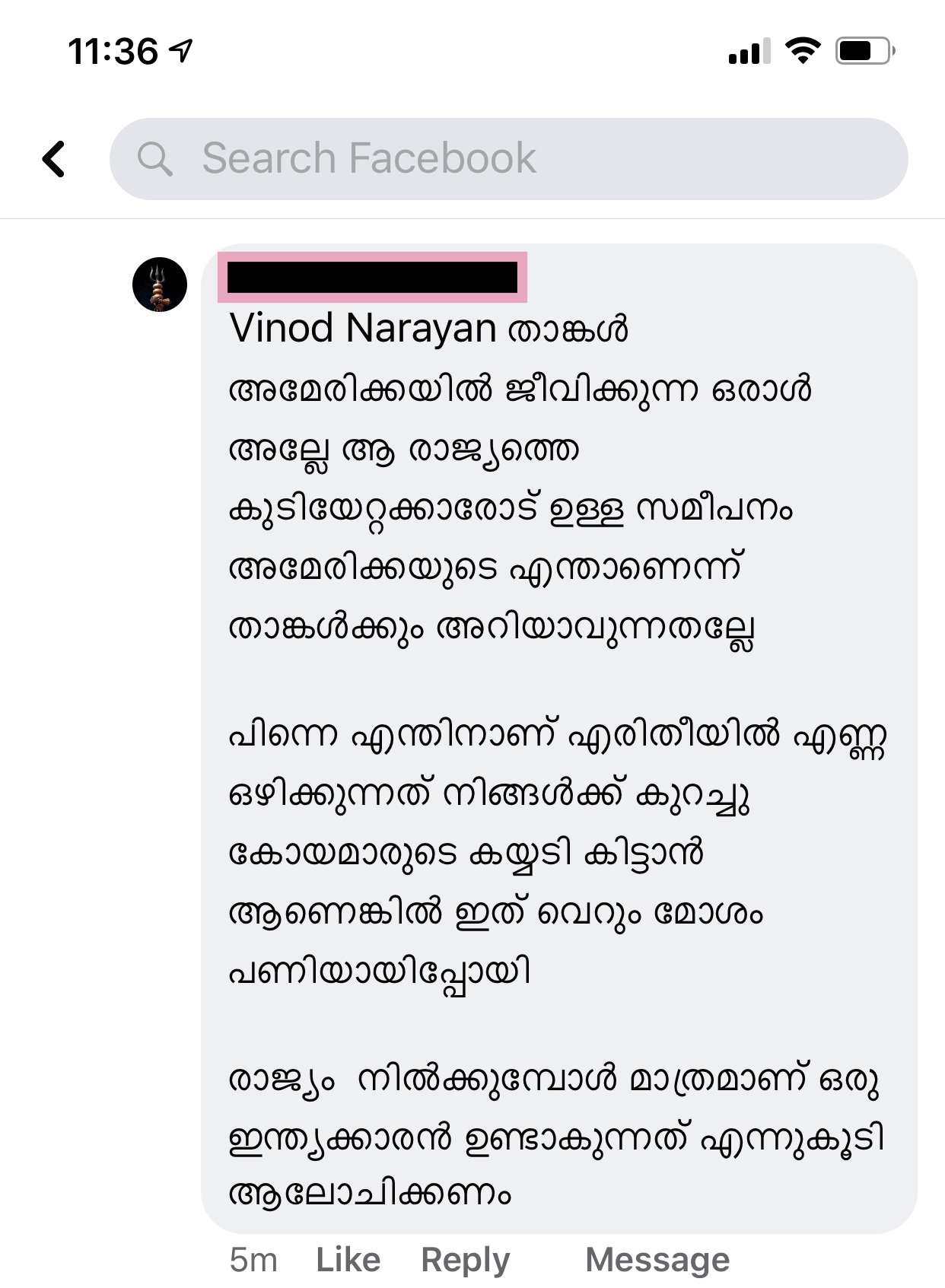Tap the back arrow
This screenshot has width=945, height=1288.
click(x=54, y=159)
